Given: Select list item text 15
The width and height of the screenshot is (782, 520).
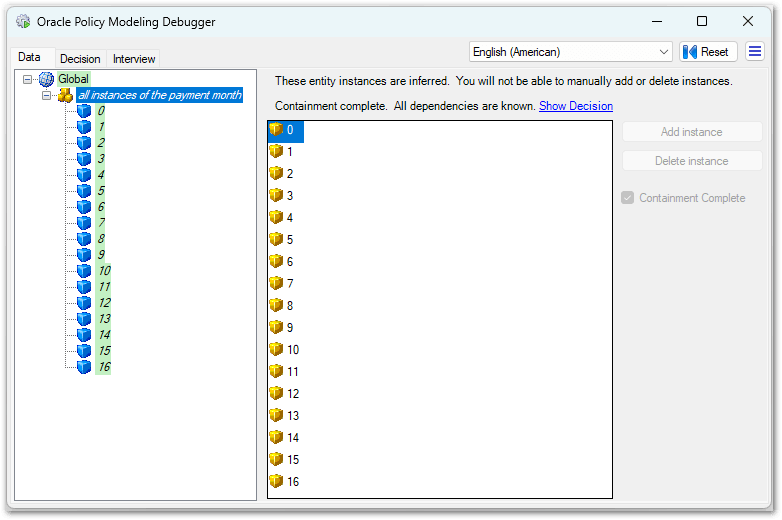Looking at the screenshot, I should point(293,460).
